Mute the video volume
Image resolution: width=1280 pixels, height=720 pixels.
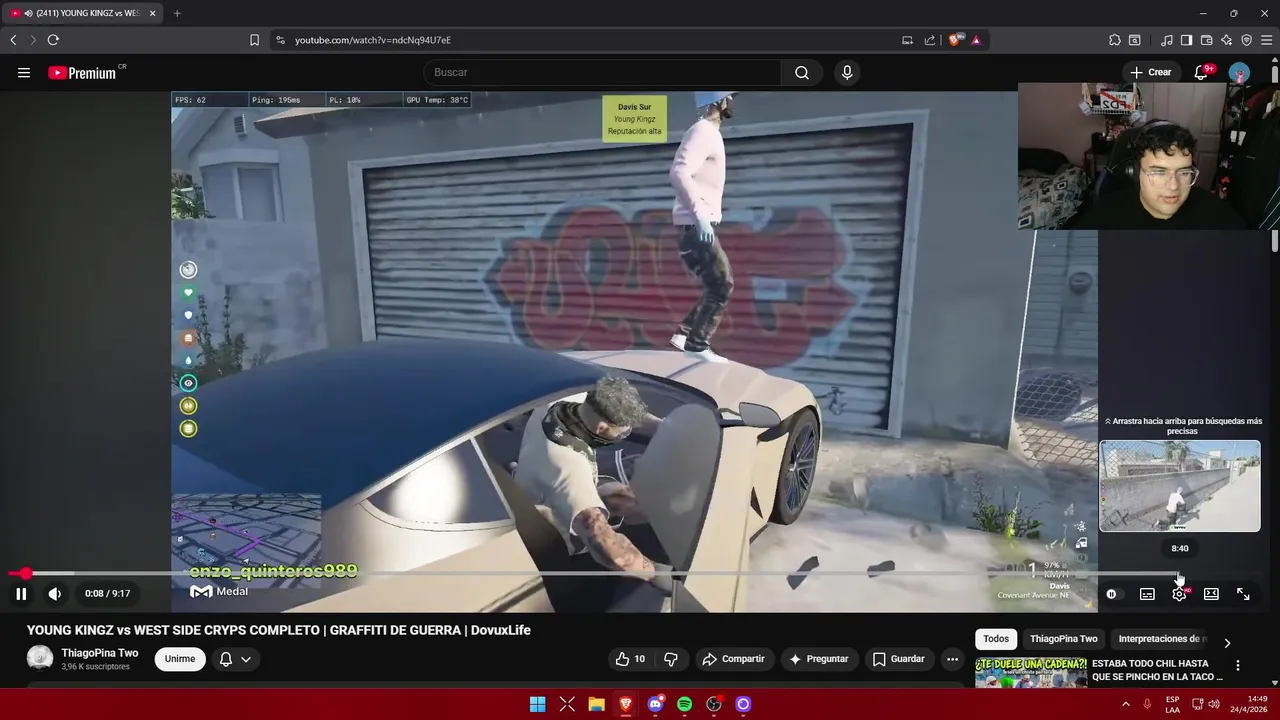point(55,594)
